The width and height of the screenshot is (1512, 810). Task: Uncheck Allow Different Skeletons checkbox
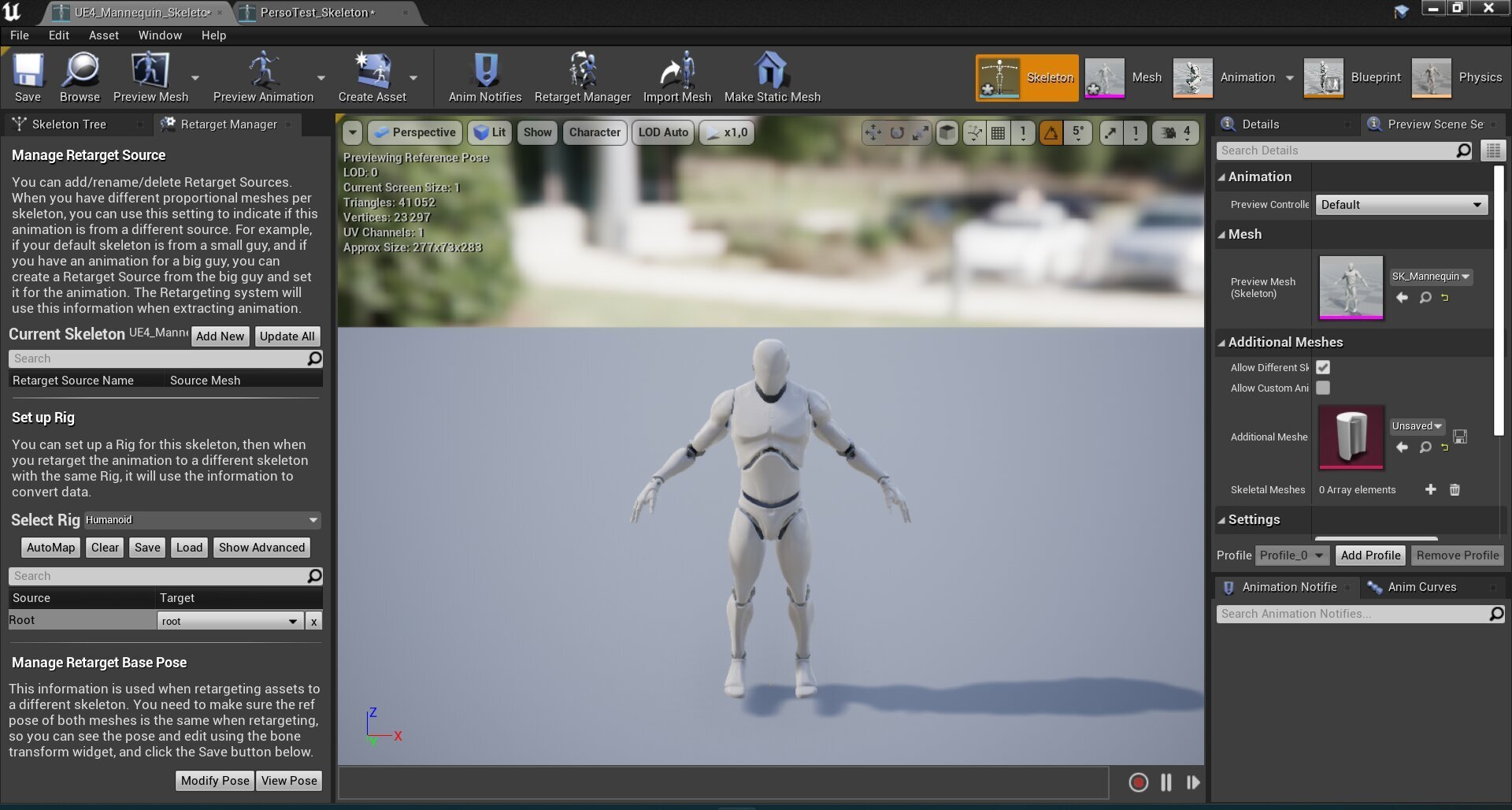(1323, 367)
